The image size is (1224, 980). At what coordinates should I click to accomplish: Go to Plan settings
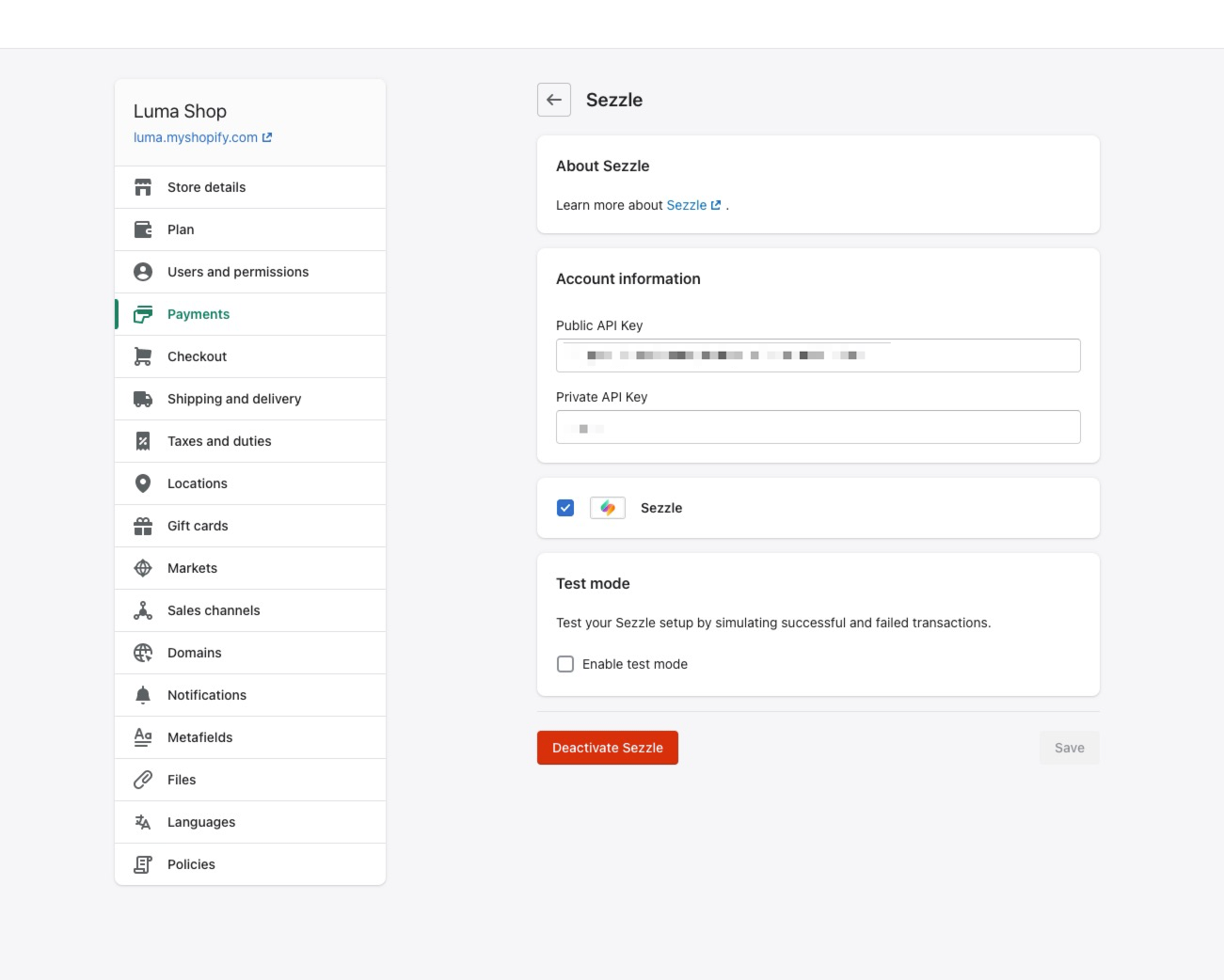250,229
